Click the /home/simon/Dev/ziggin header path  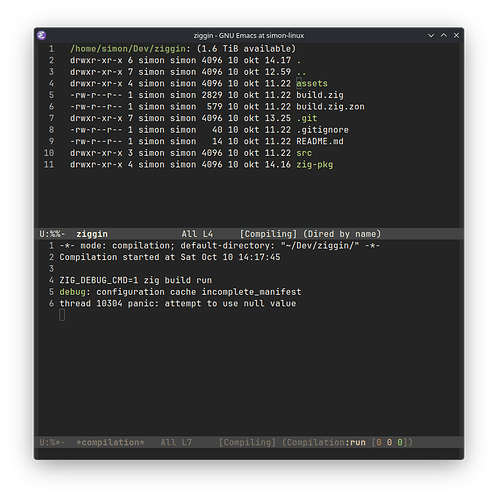pos(128,49)
